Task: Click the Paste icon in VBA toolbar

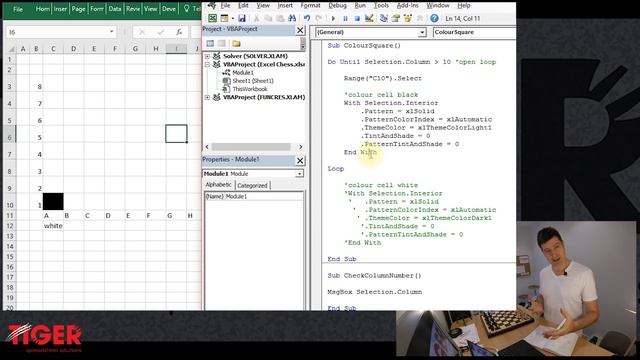Action: point(280,18)
